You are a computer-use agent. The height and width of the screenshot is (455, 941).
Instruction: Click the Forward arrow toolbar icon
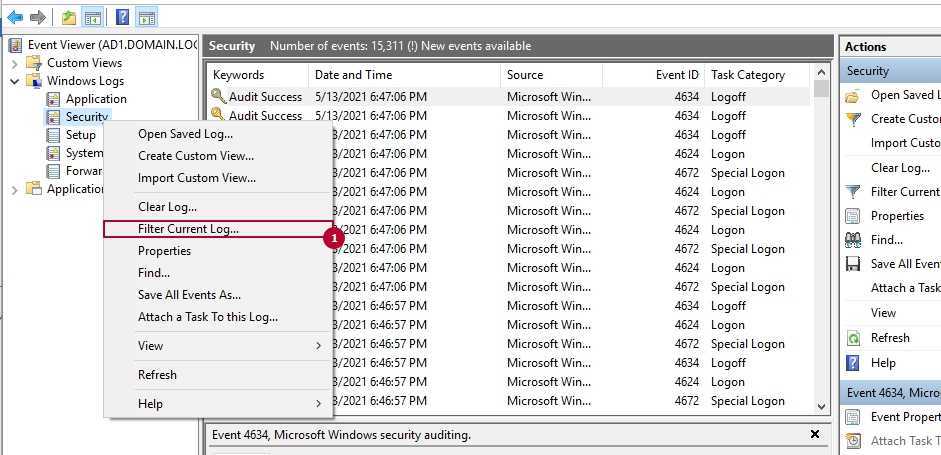click(38, 17)
